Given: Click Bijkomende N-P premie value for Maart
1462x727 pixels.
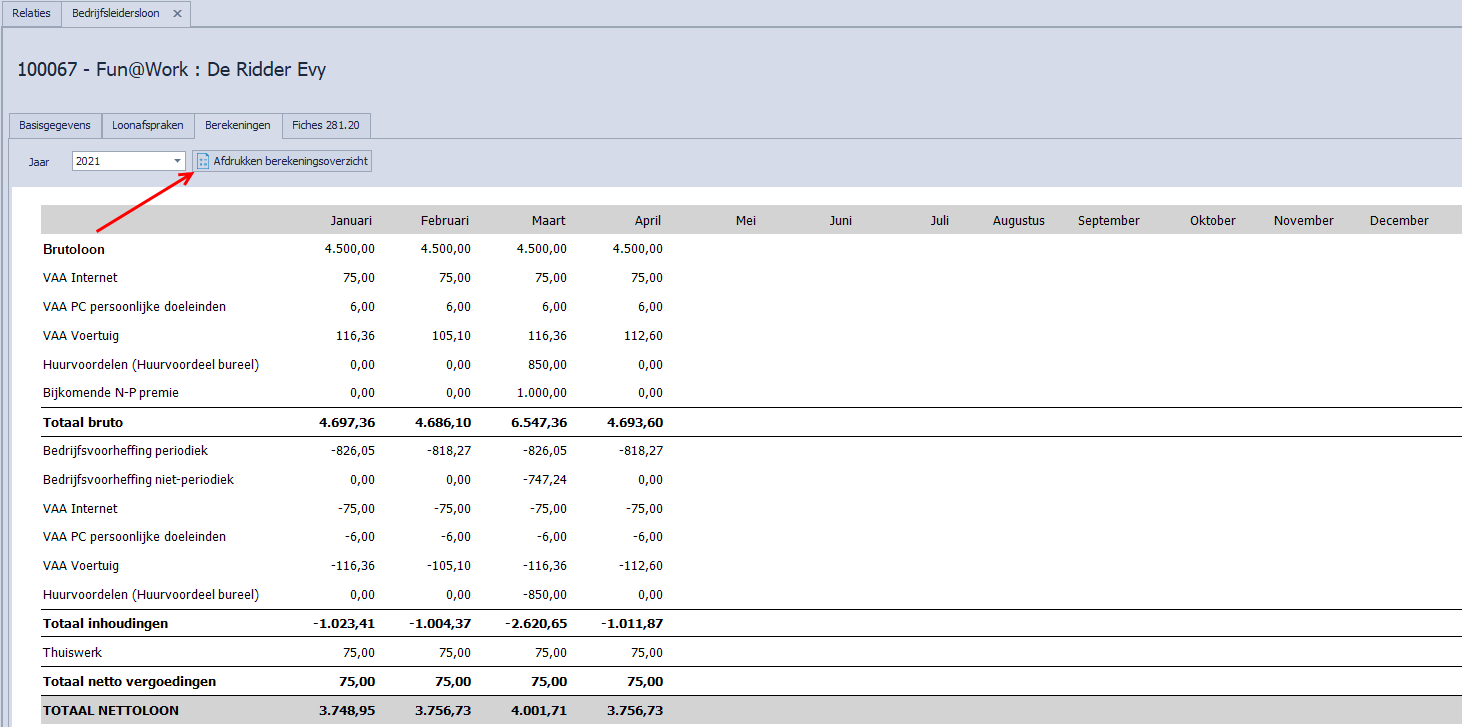Looking at the screenshot, I should pyautogui.click(x=541, y=393).
